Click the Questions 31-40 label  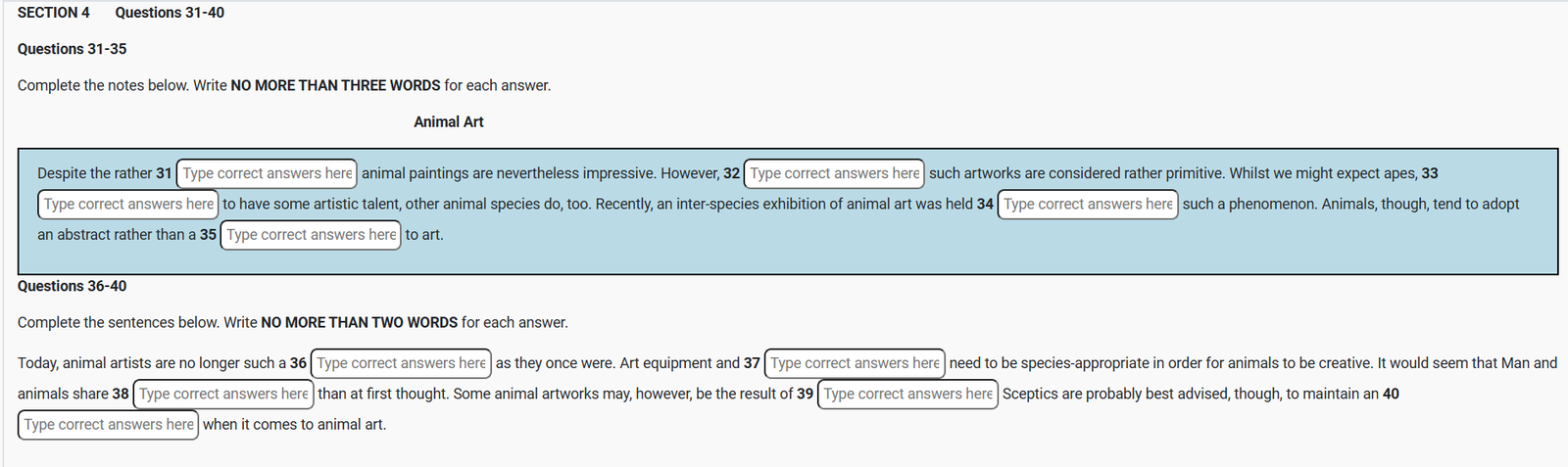coord(170,13)
